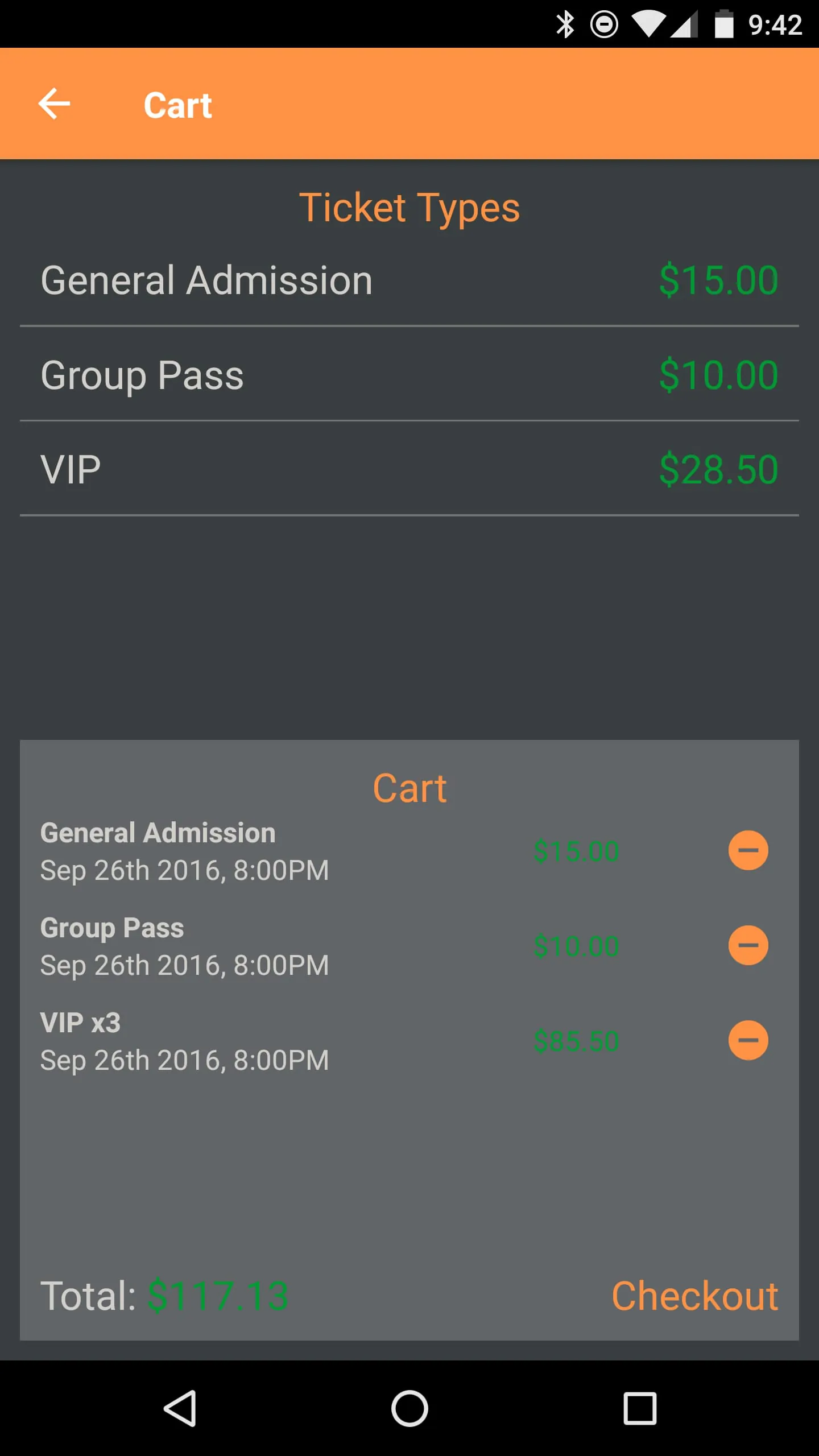Open the recent apps overview
The width and height of the screenshot is (819, 1456).
coord(640,1408)
